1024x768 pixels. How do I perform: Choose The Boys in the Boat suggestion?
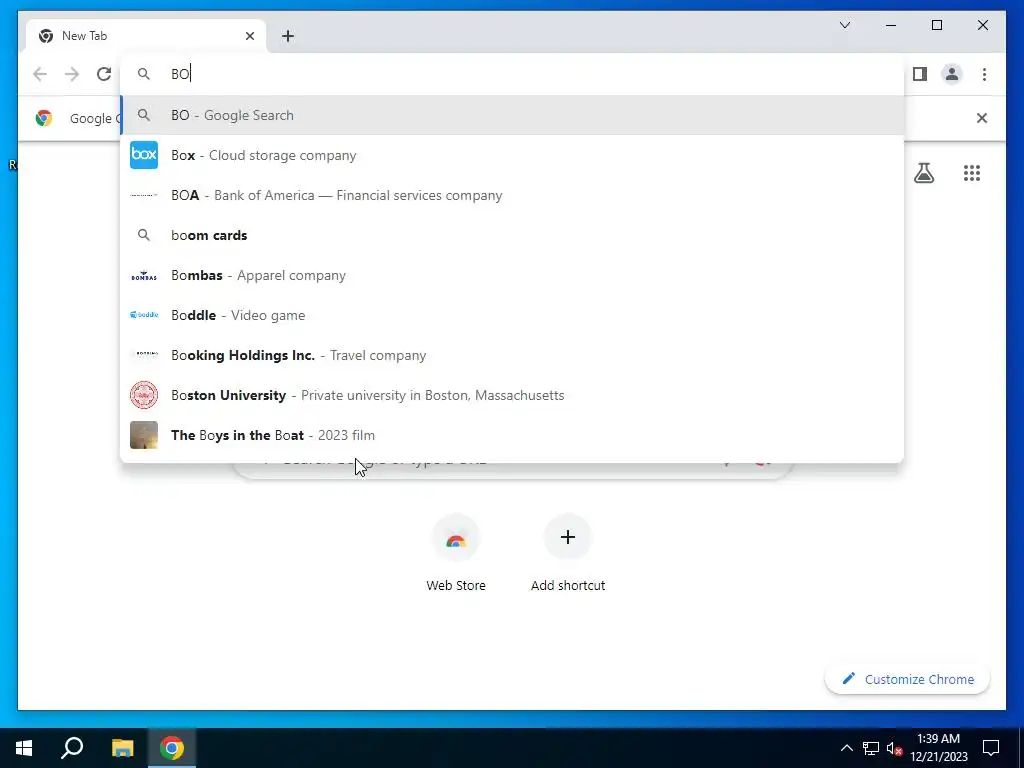coord(512,435)
